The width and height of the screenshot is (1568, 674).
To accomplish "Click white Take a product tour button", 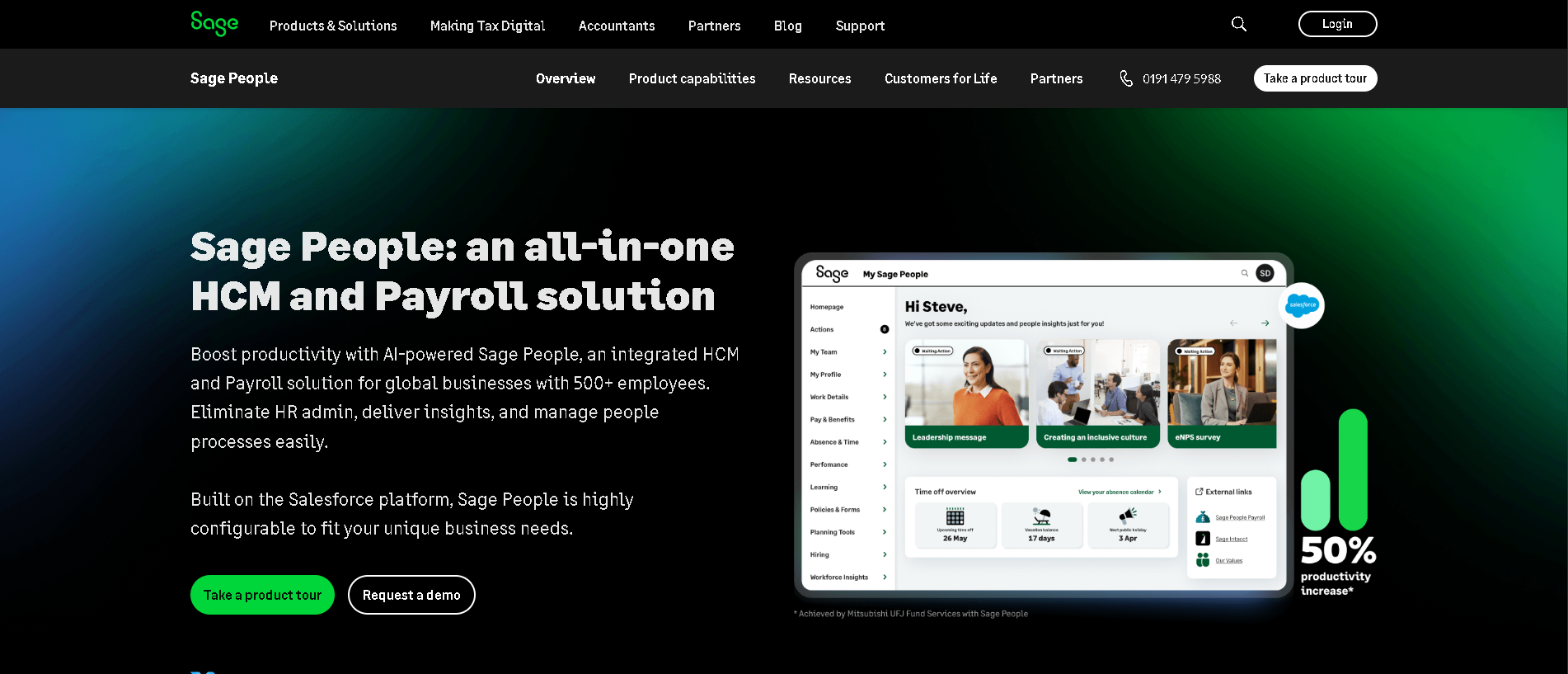I will 1315,78.
